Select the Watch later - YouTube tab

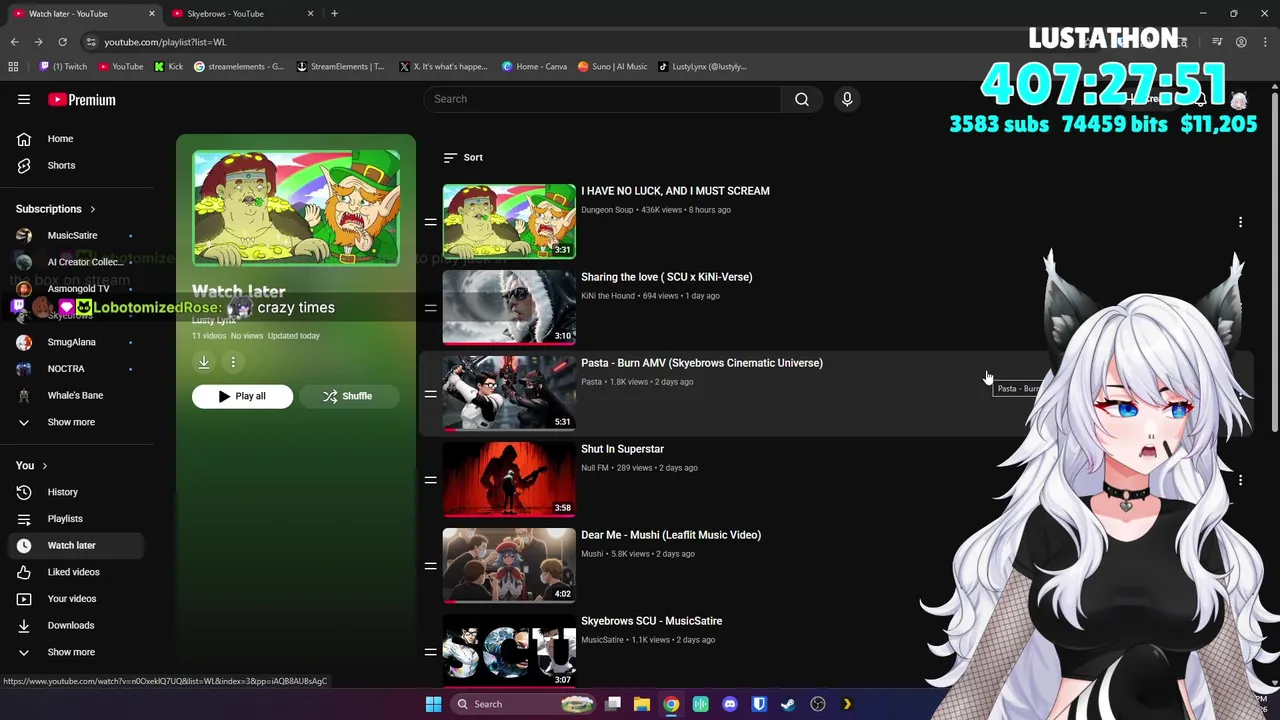[x=82, y=14]
